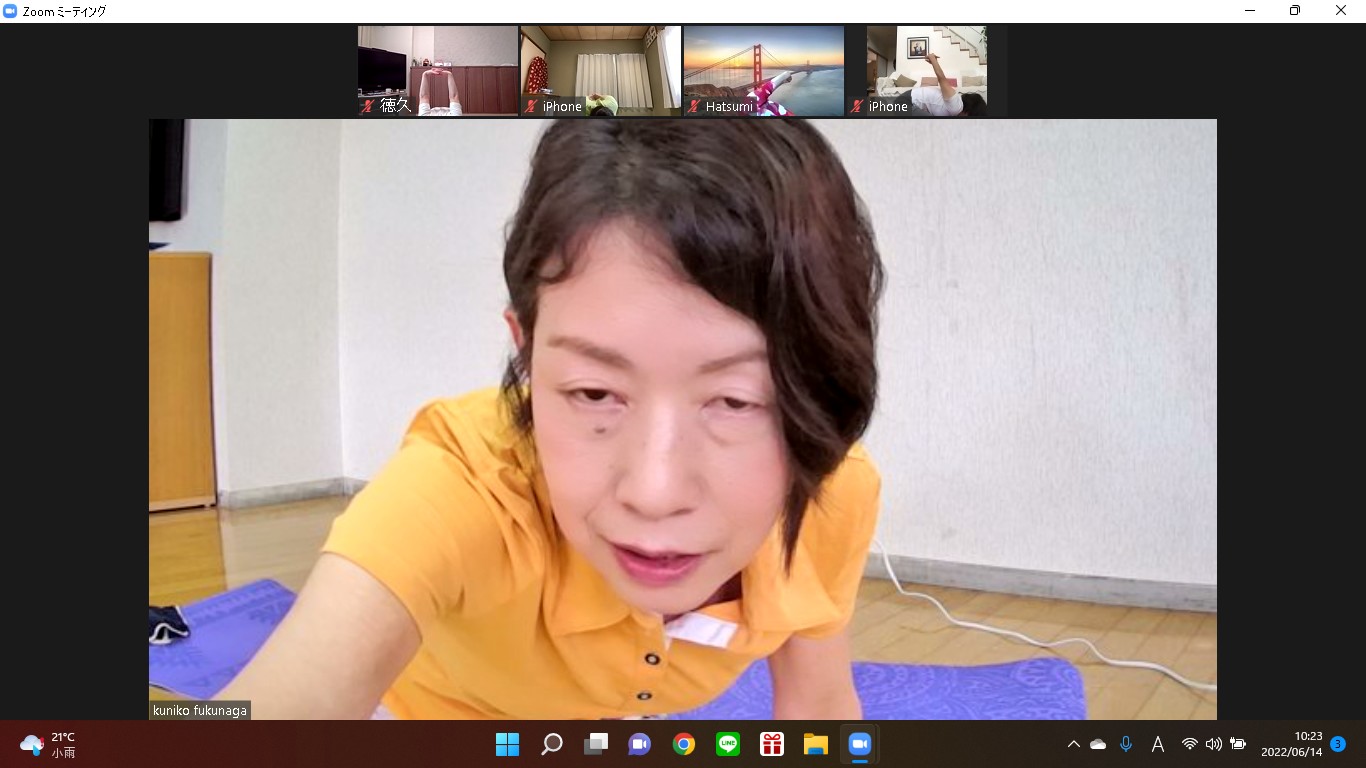Switch IME input mode A indicator
Image resolution: width=1366 pixels, height=768 pixels.
1158,744
